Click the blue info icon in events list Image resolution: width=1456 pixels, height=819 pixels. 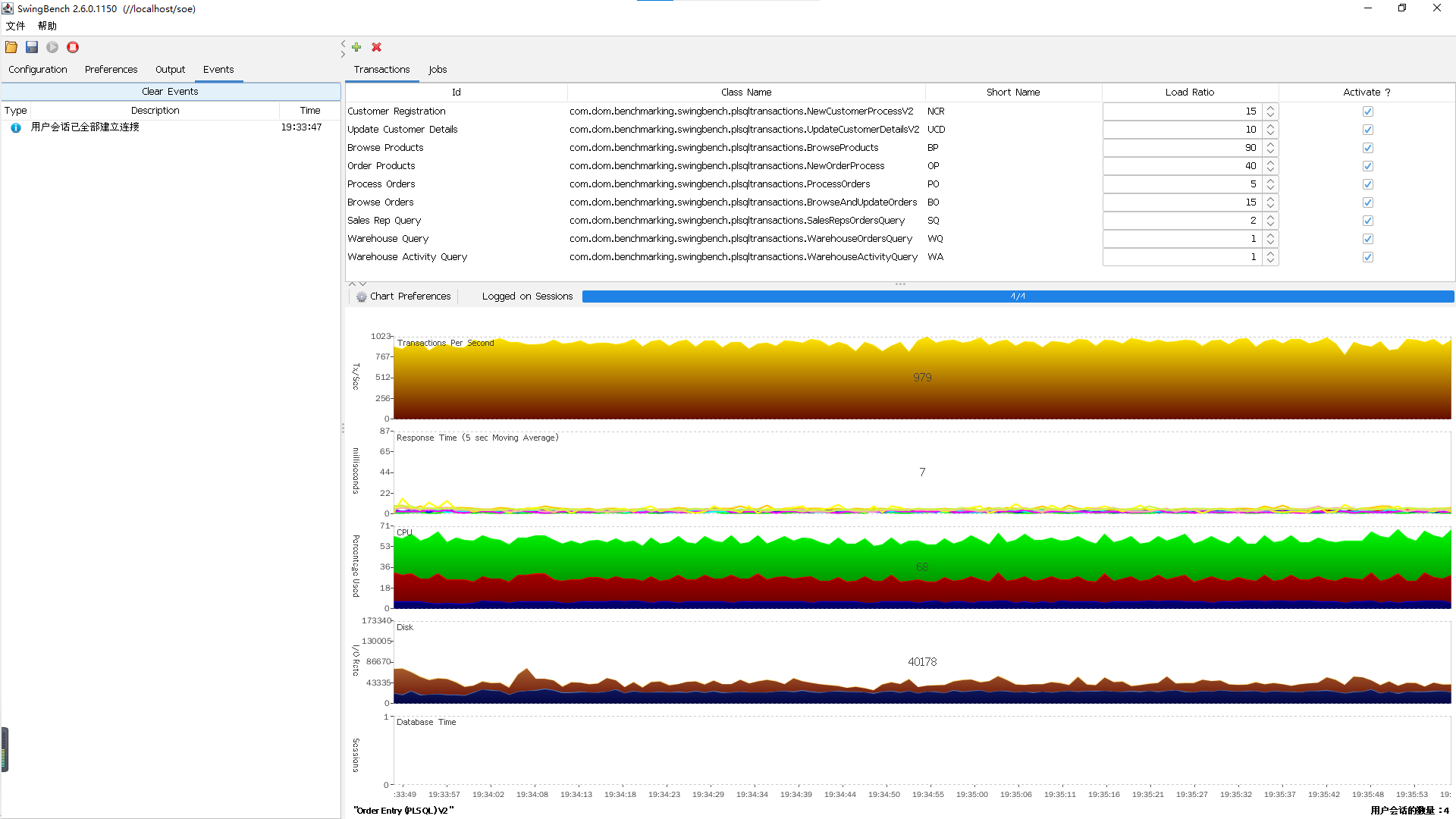click(16, 127)
